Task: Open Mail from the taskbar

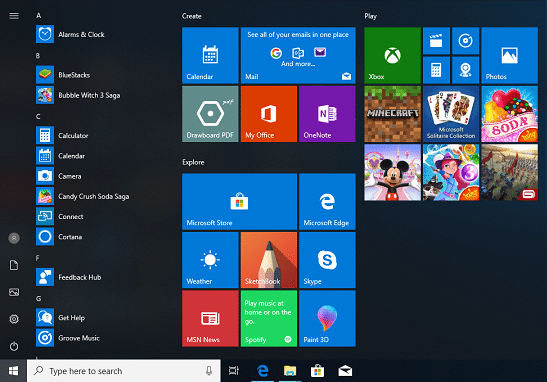Action: [345, 371]
